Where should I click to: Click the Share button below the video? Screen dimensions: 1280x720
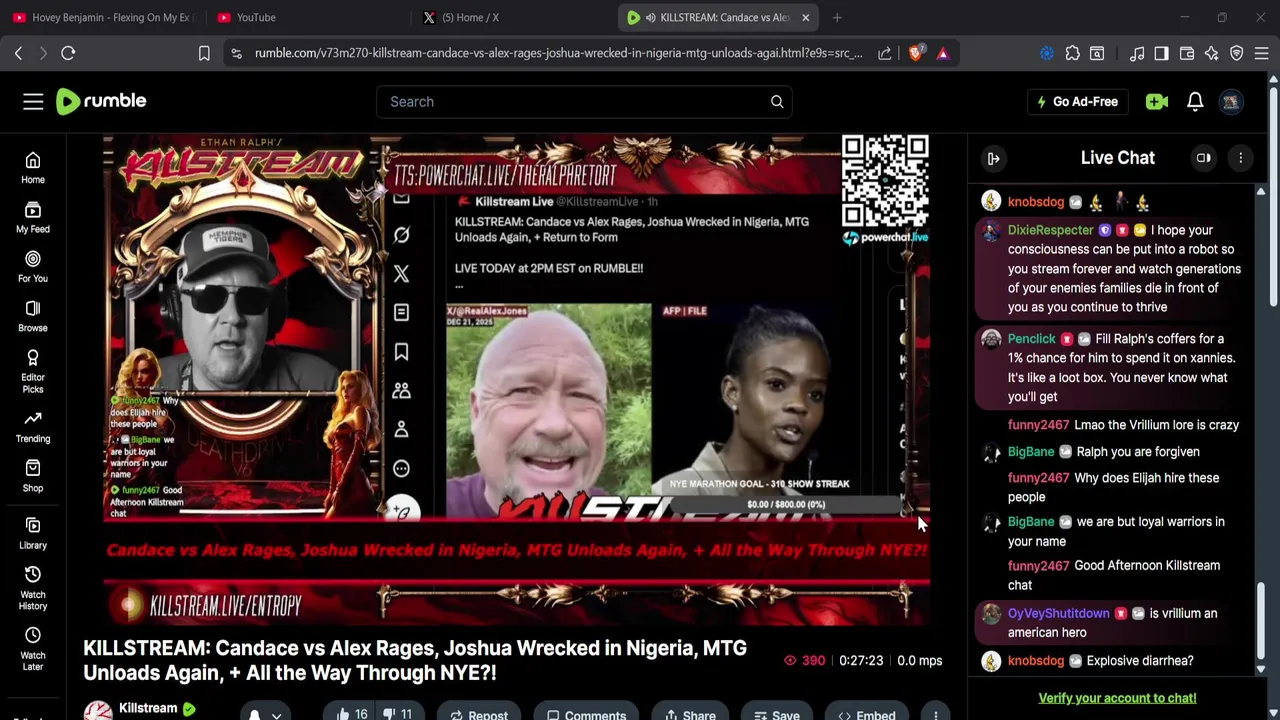689,714
